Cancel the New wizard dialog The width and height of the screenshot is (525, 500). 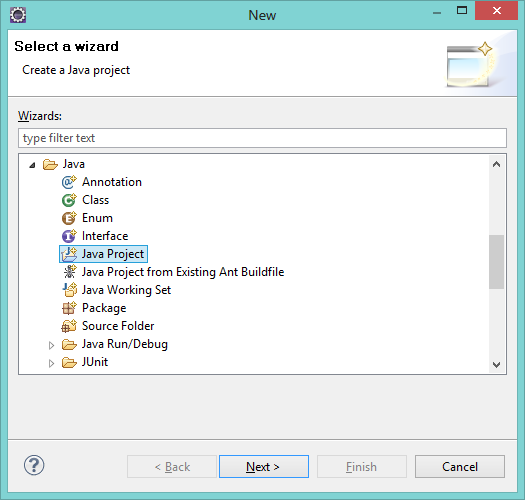460,467
